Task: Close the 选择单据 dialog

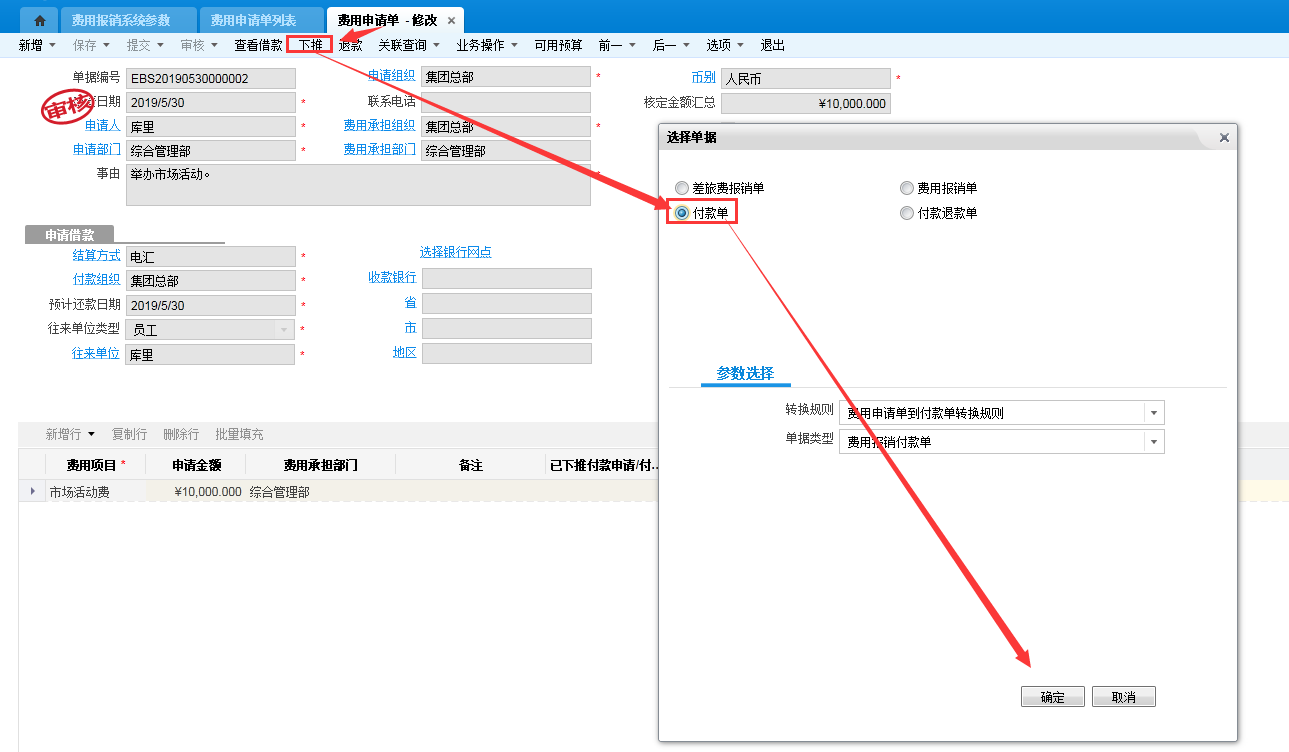Action: click(x=1224, y=138)
